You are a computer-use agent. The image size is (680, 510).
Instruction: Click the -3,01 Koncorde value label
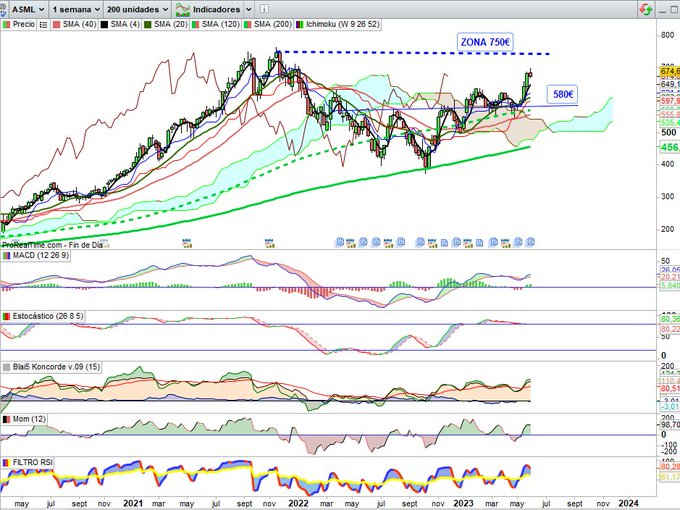click(670, 406)
